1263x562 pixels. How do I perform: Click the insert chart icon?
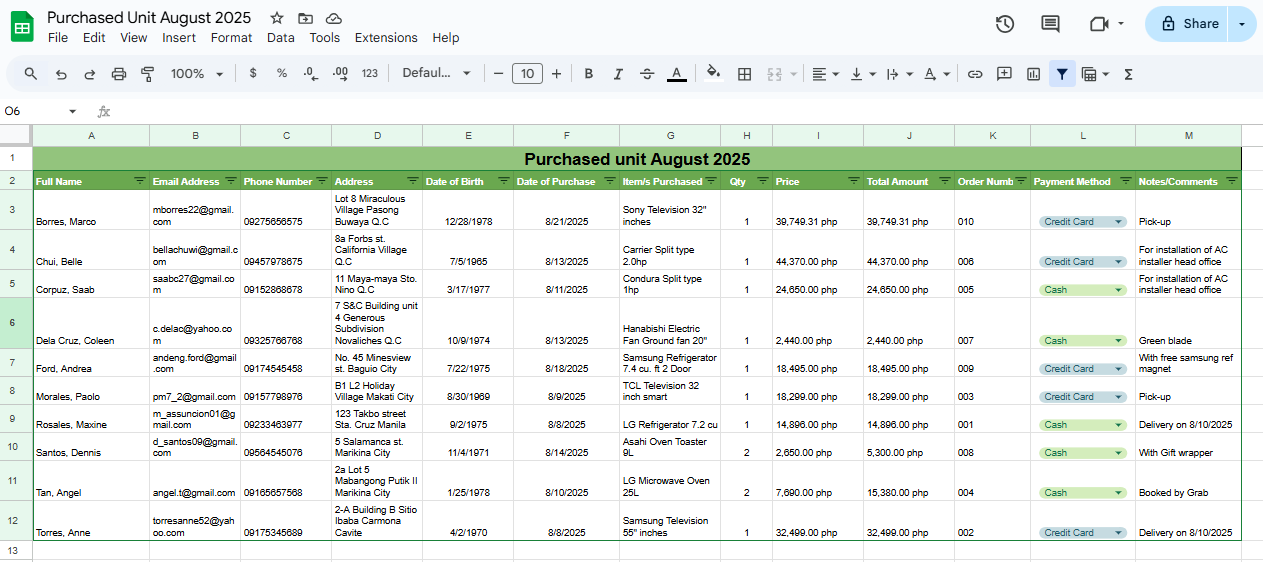tap(1033, 74)
